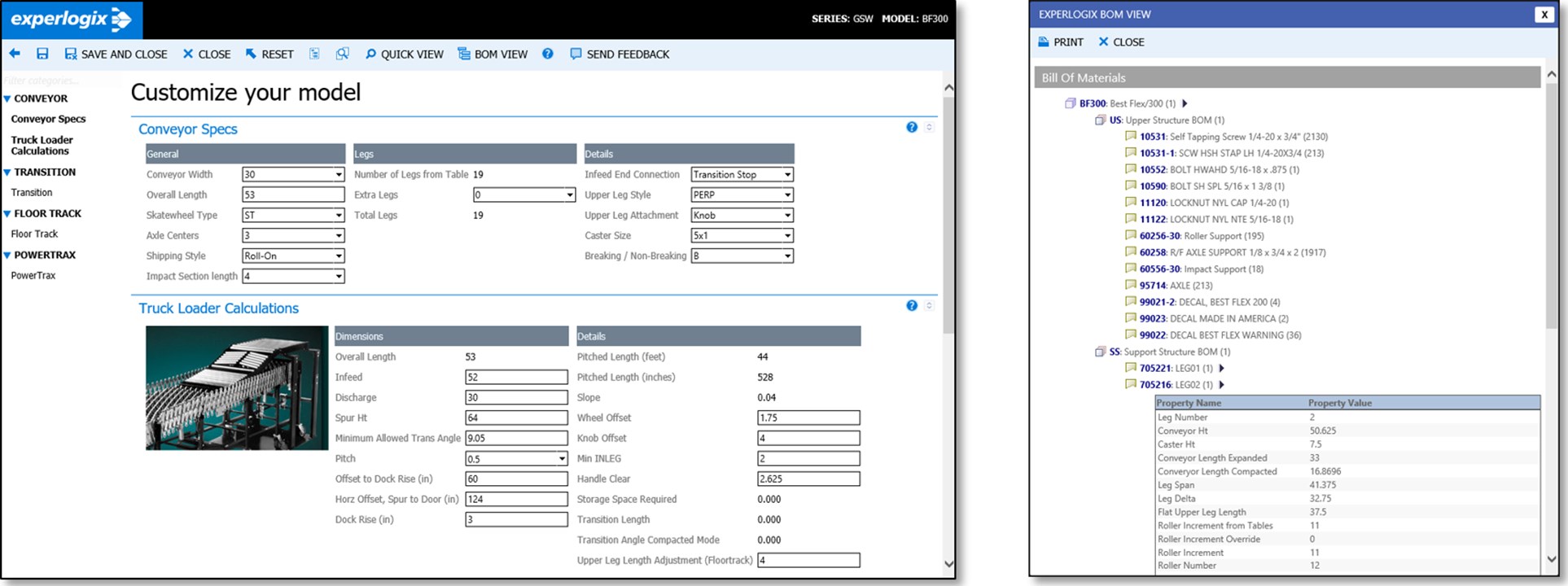Click collapse toggle beside Conveyor Specs help
The width and height of the screenshot is (1568, 586).
click(x=929, y=127)
